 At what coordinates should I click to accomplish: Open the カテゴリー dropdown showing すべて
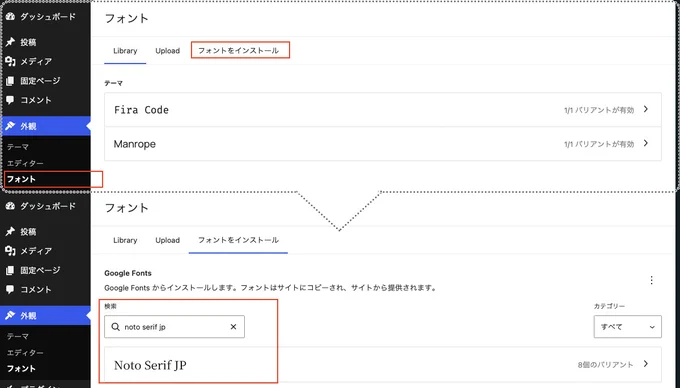[628, 327]
